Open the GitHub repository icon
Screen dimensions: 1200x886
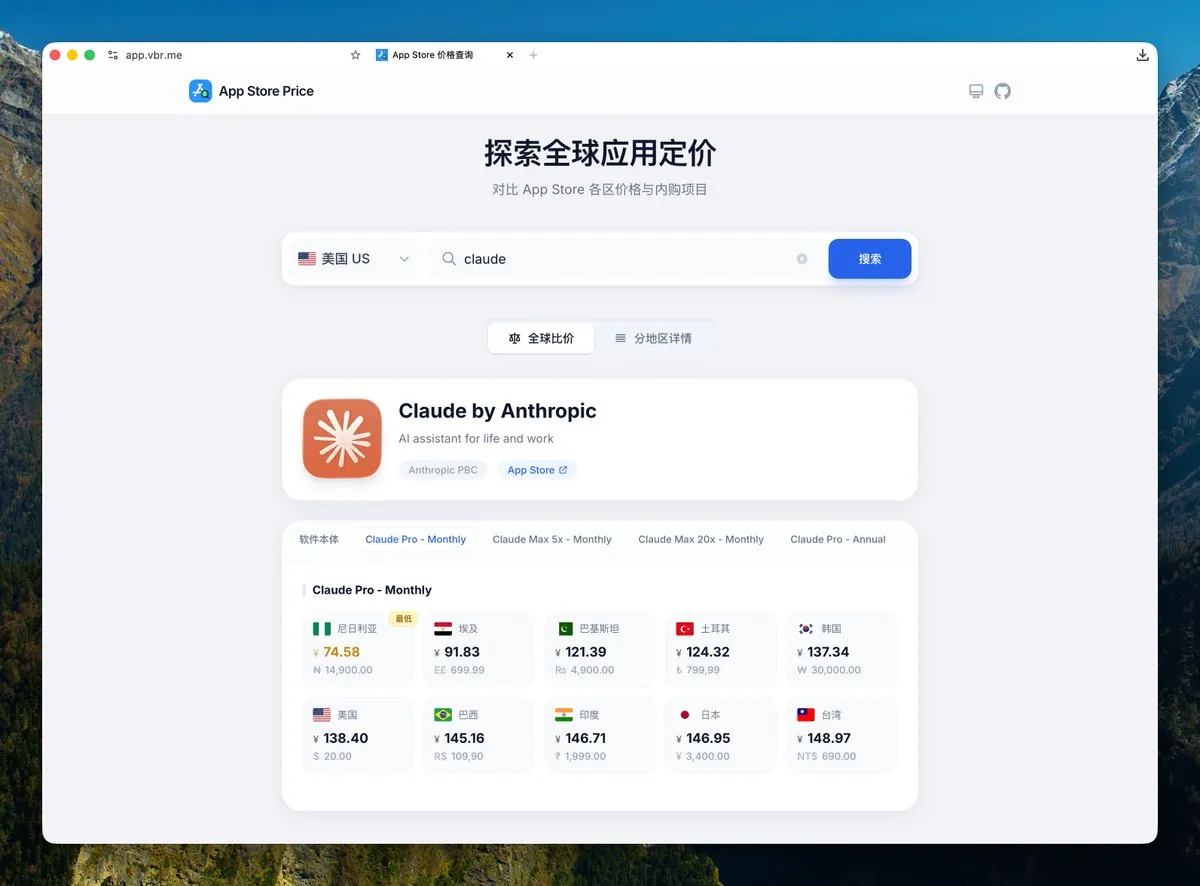[1002, 91]
